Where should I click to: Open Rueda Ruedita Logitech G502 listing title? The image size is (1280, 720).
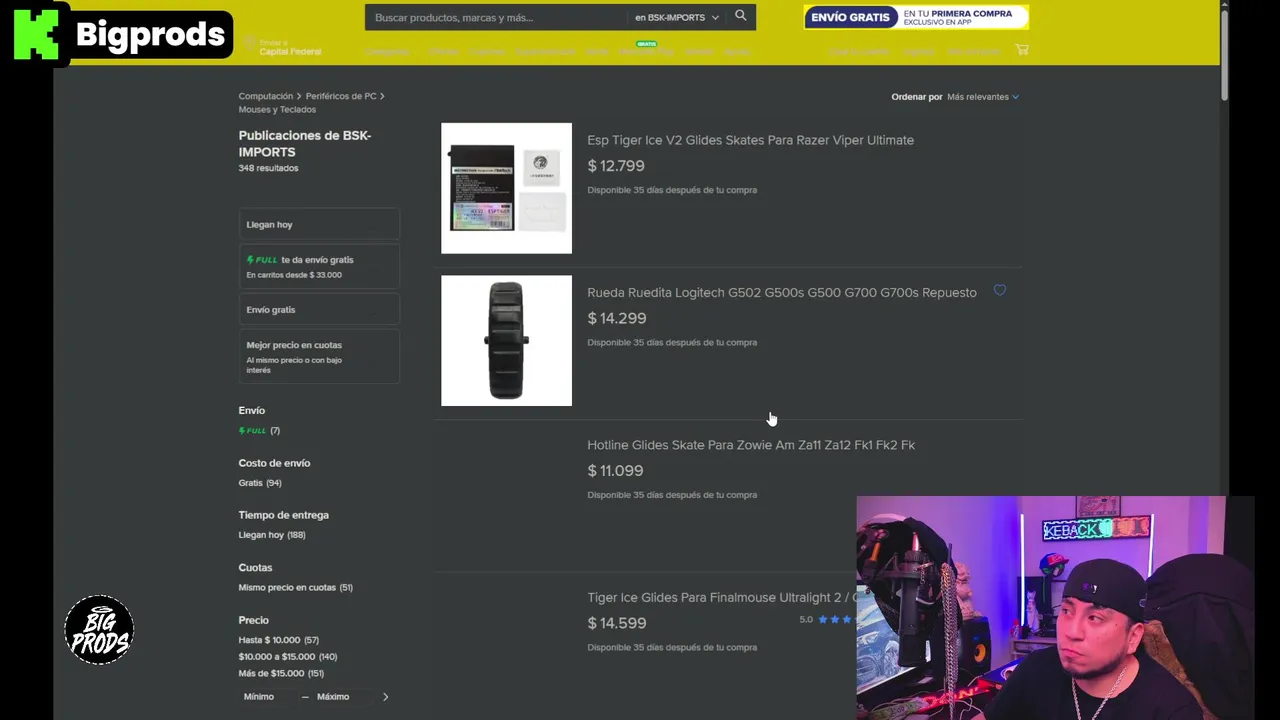[782, 293]
